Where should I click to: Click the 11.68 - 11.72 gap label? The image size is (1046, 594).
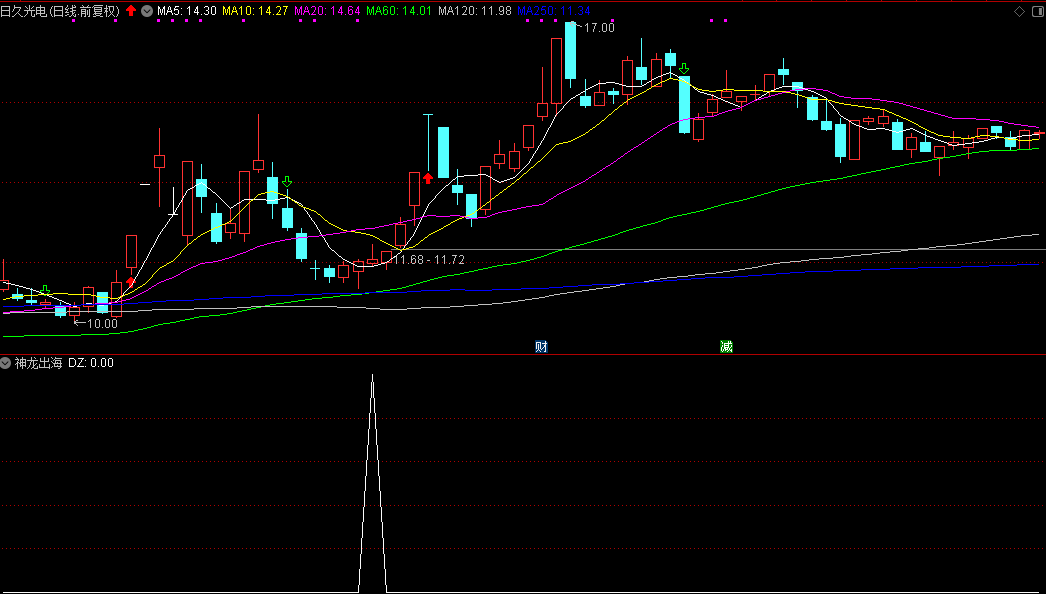pyautogui.click(x=429, y=259)
